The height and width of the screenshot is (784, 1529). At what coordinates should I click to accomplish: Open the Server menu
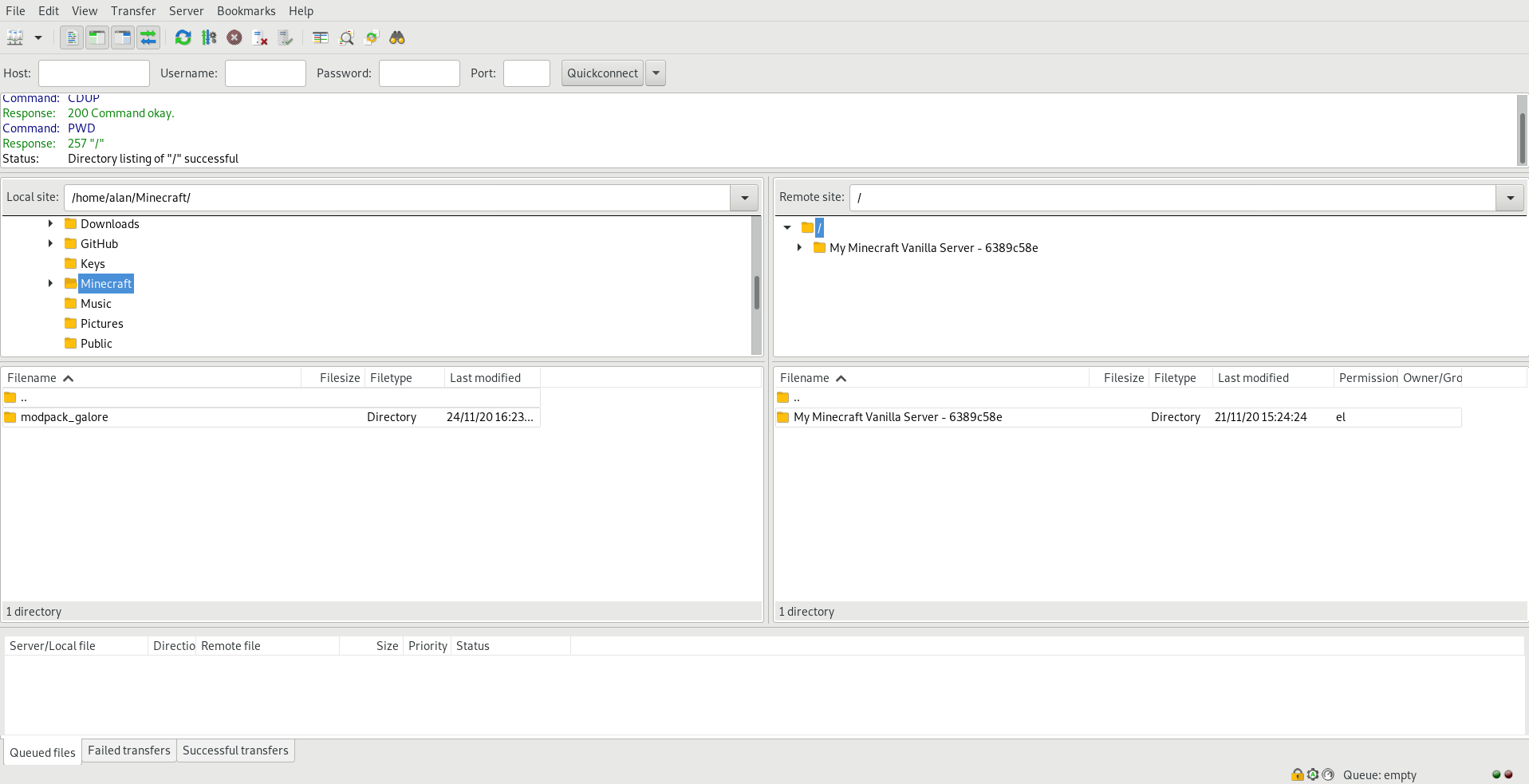[186, 10]
